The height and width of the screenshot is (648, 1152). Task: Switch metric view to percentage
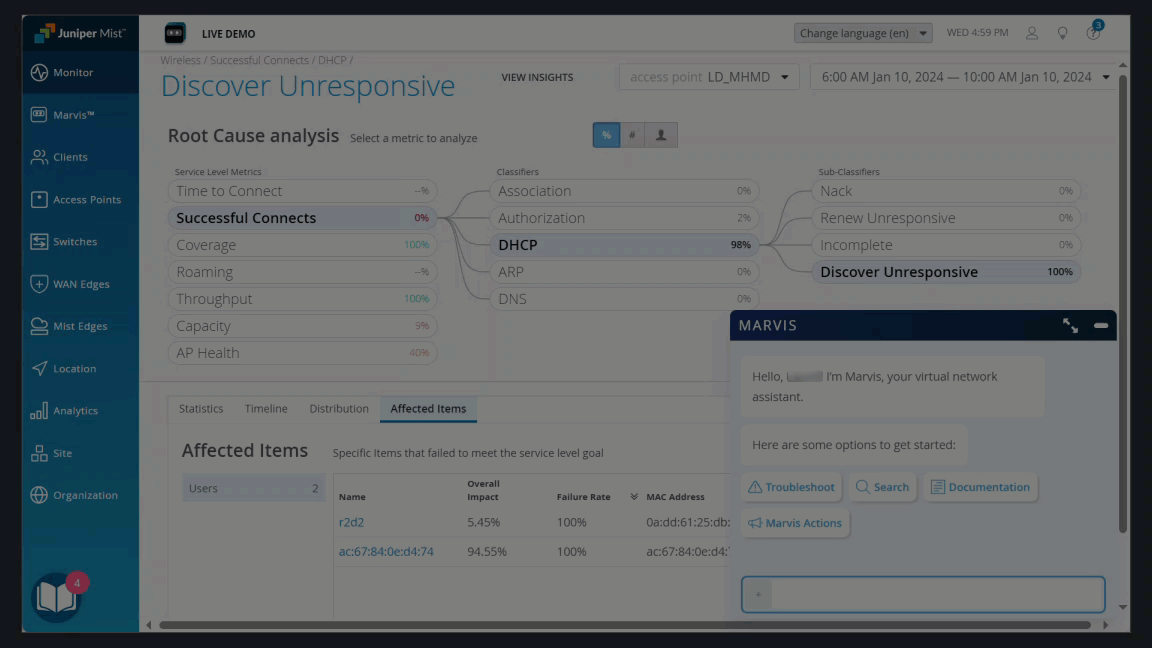click(x=606, y=135)
